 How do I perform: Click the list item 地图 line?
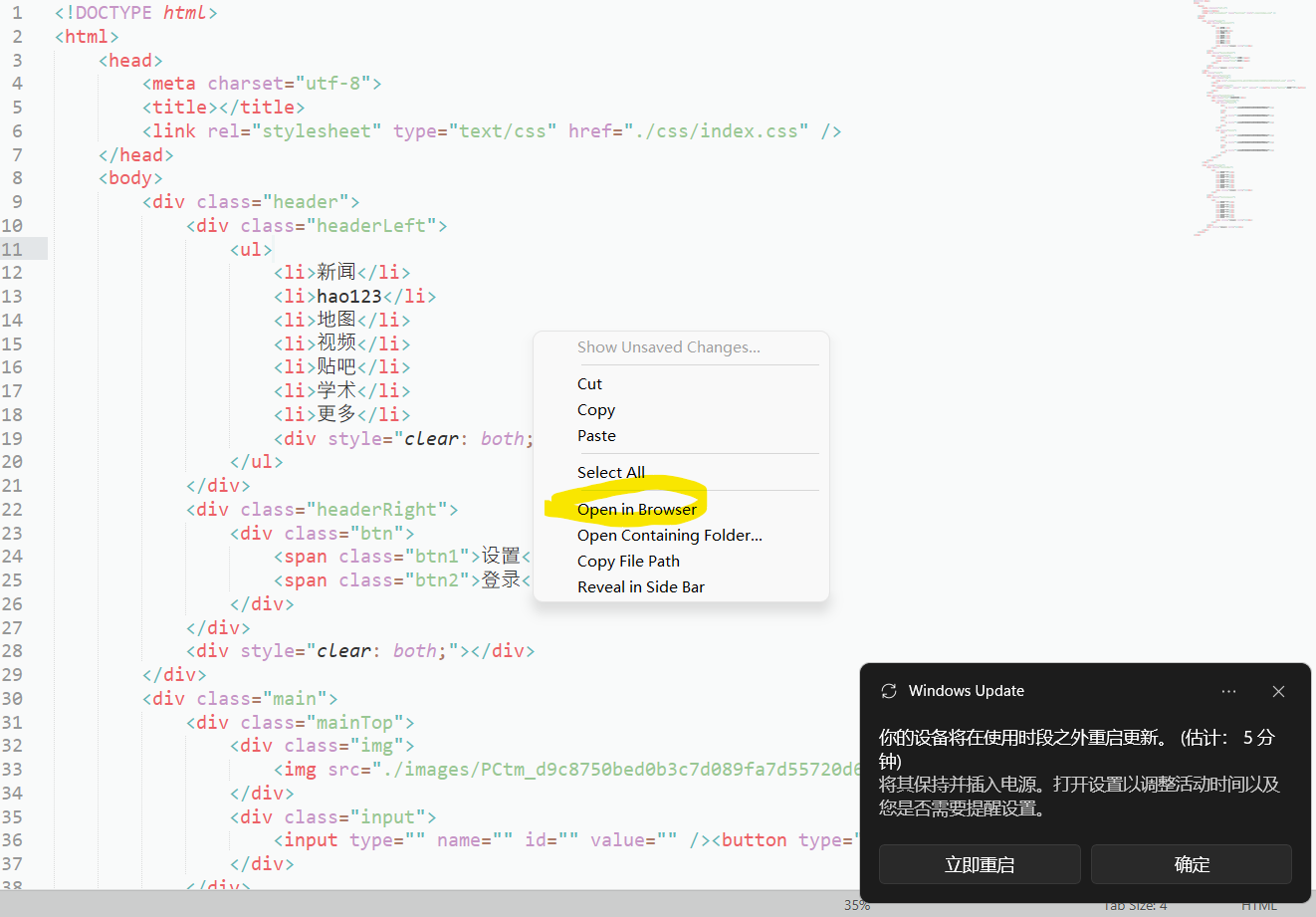click(x=342, y=320)
